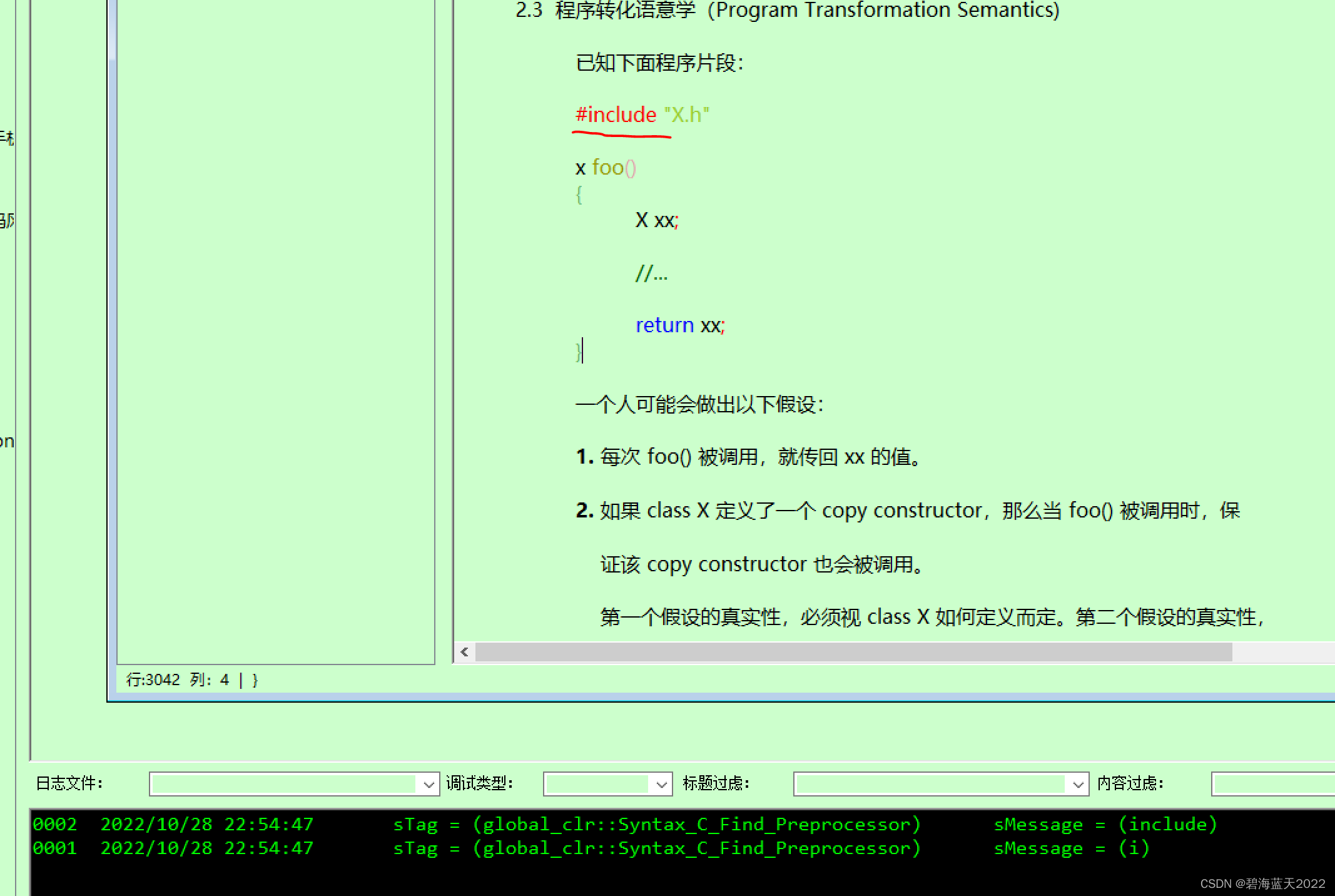This screenshot has height=896, width=1335.
Task: Click the 一个人可能会做出以下假设 line
Action: (x=699, y=404)
